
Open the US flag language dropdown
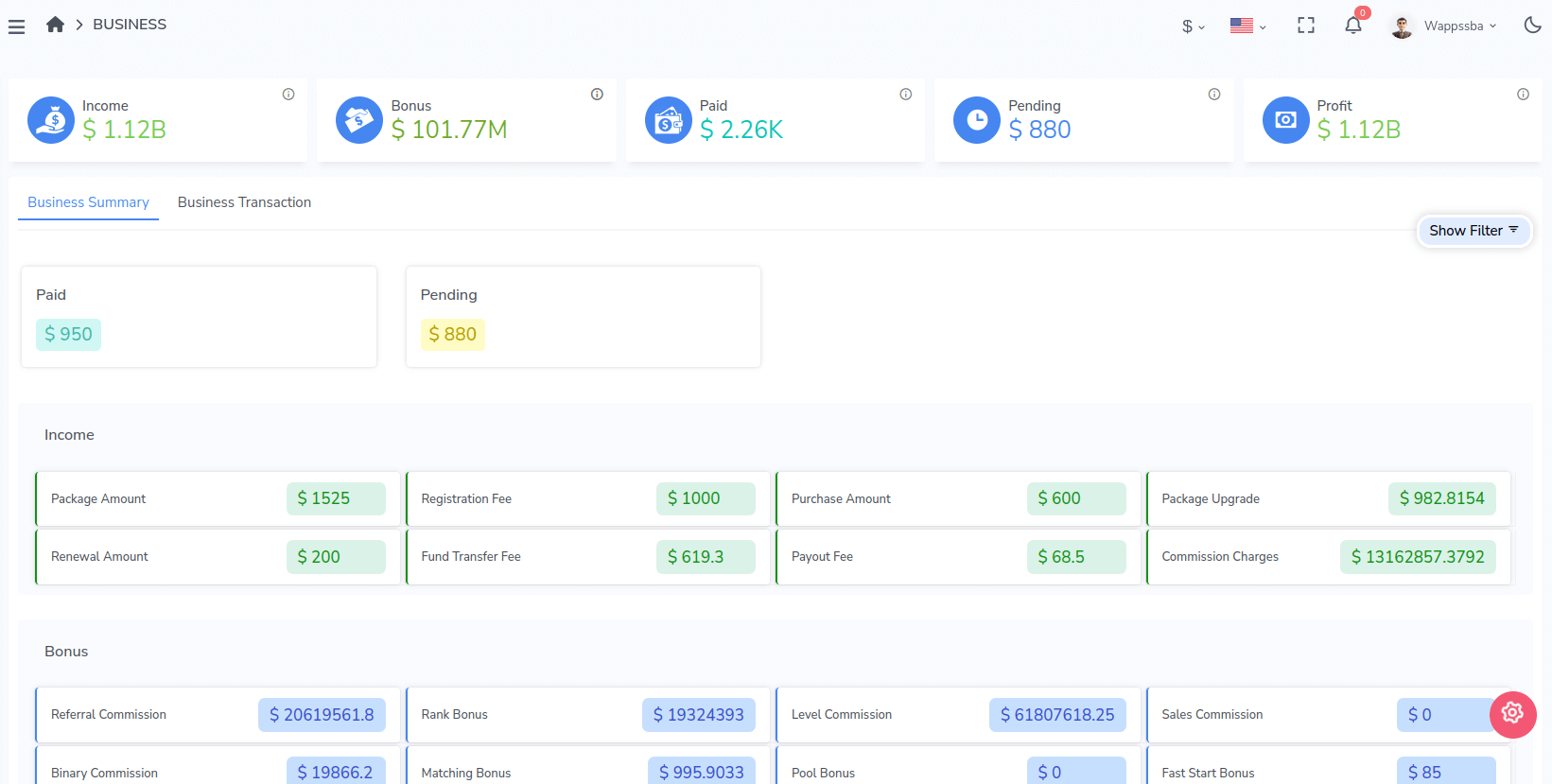(x=1248, y=26)
